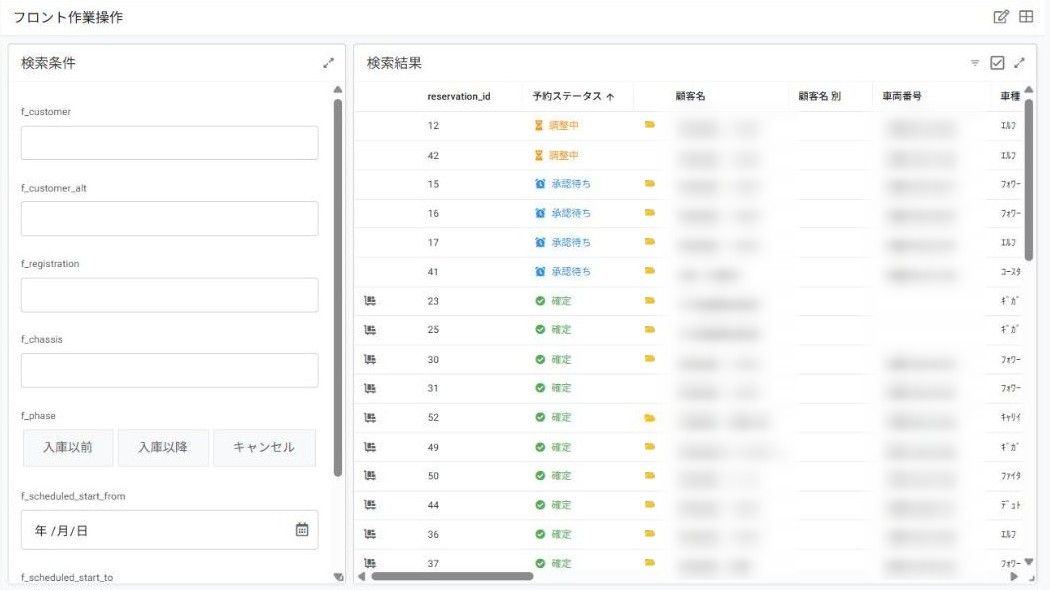Toggle the 入庫以降 phase filter
Viewport: 1050px width, 590px height.
(163, 447)
